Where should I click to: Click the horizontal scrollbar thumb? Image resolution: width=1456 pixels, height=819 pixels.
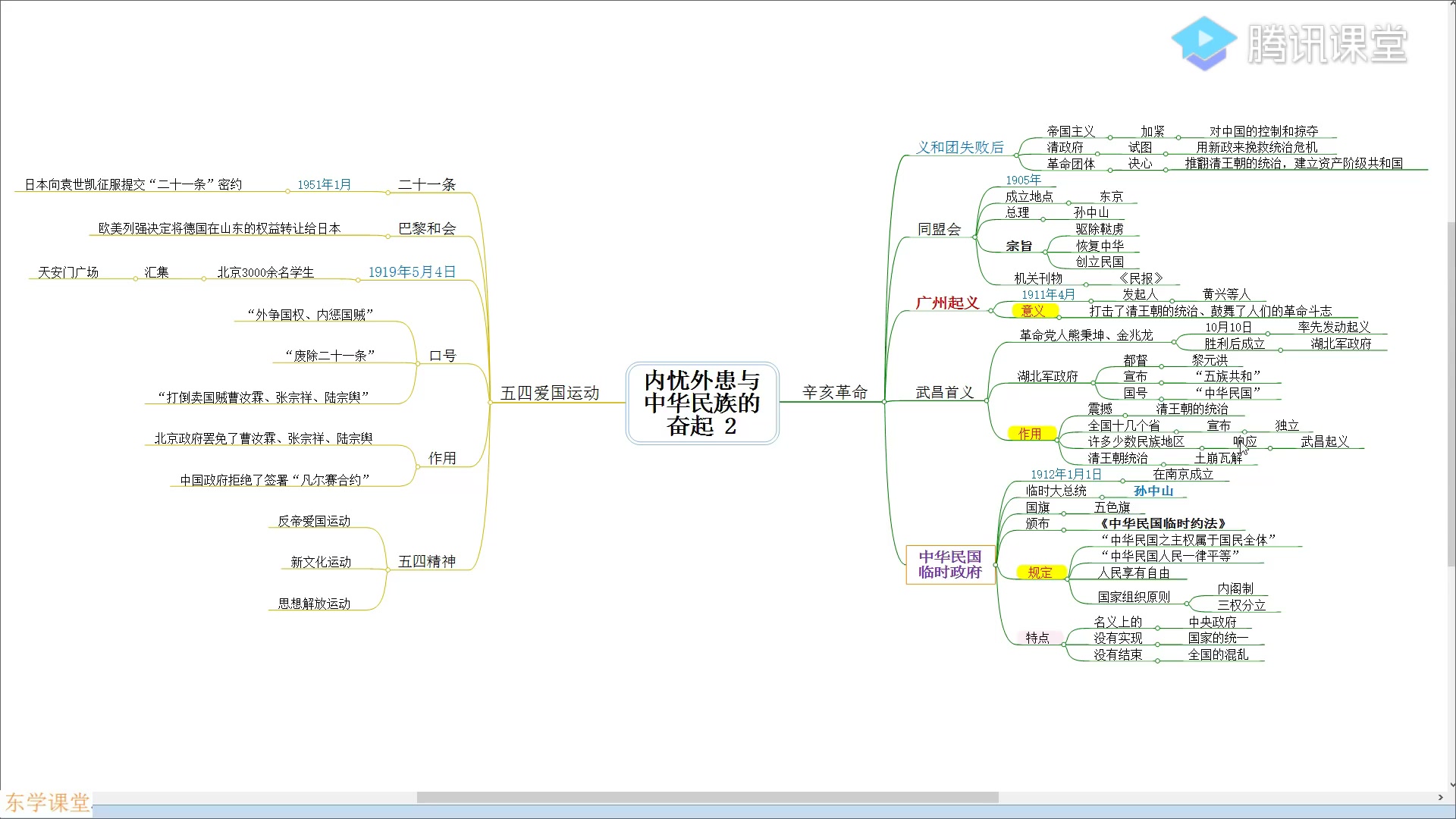[708, 797]
